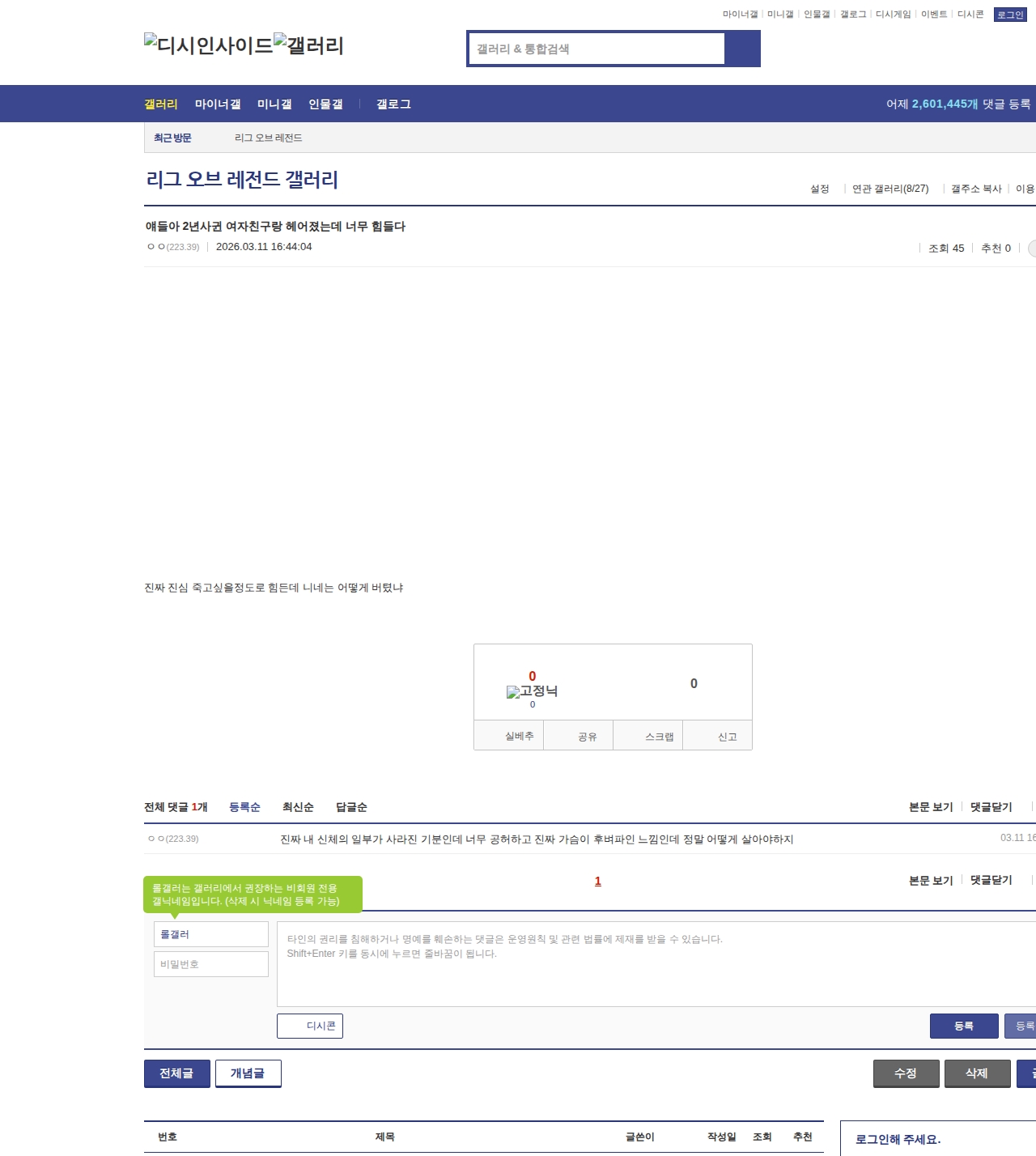
Task: Open recently visited 리그 오브 레전드 link
Action: tap(269, 138)
